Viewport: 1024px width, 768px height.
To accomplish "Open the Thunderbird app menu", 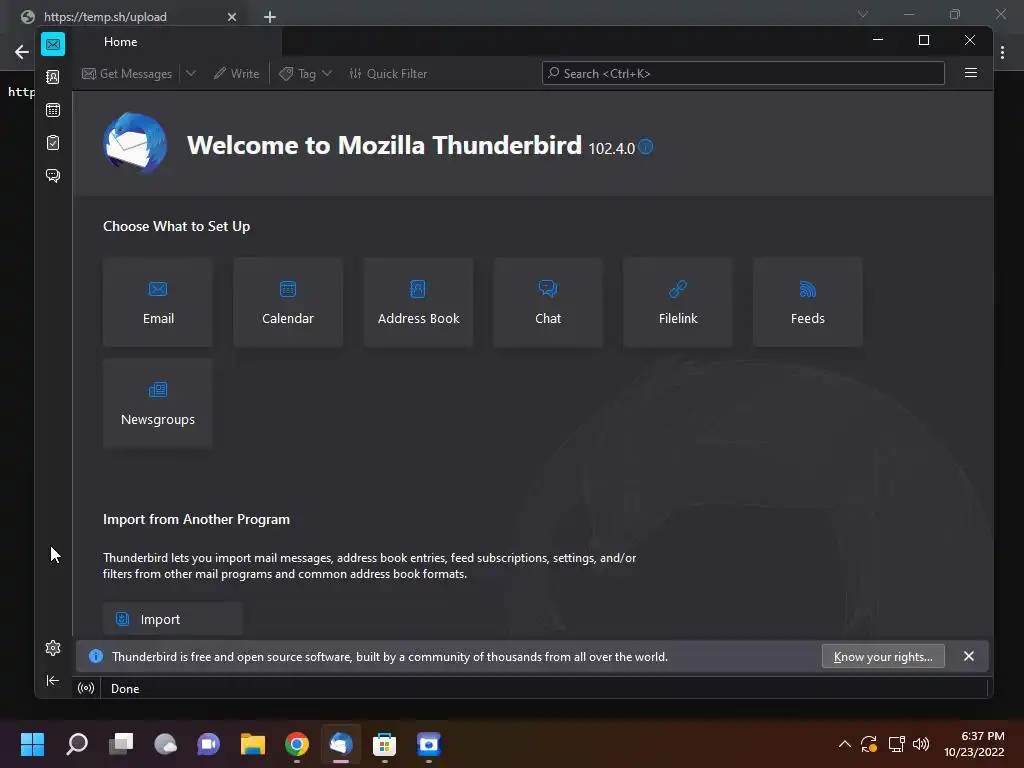I will pyautogui.click(x=970, y=73).
